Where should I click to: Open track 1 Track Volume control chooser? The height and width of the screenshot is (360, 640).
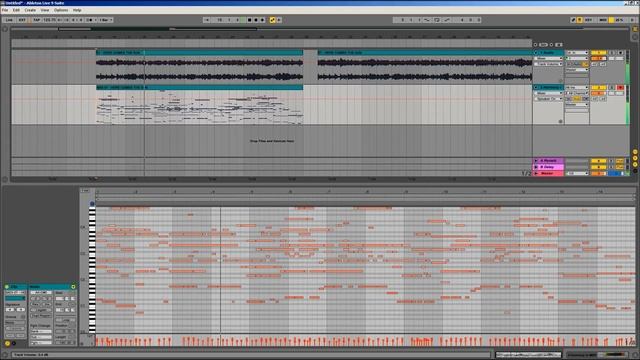point(549,64)
